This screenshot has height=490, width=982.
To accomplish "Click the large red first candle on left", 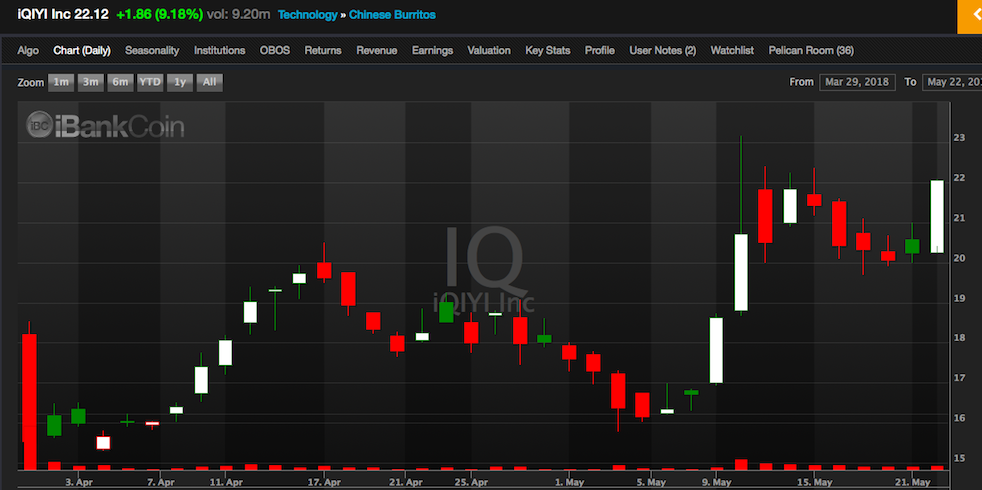I will (x=29, y=401).
